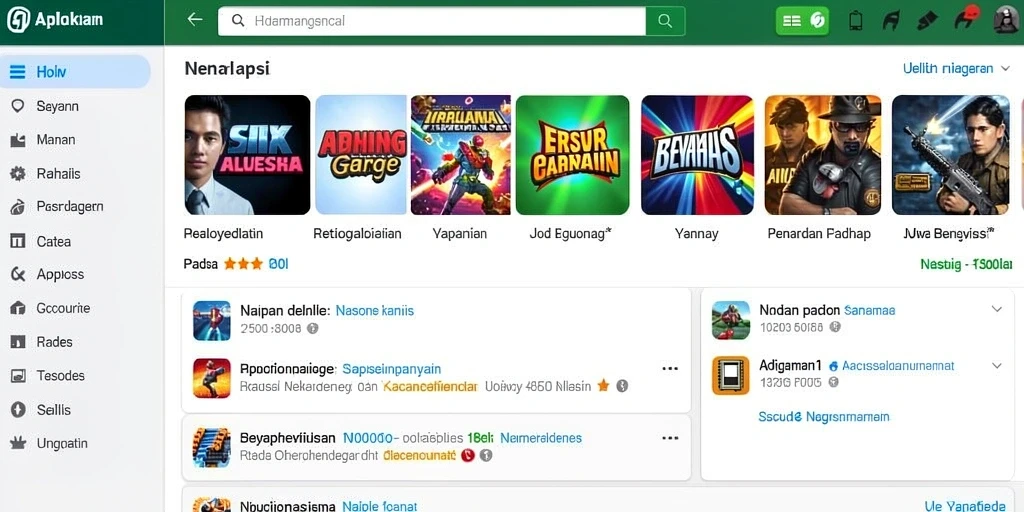Image resolution: width=1024 pixels, height=512 pixels.
Task: Click the search field Hdarnangsncal
Action: click(x=432, y=21)
